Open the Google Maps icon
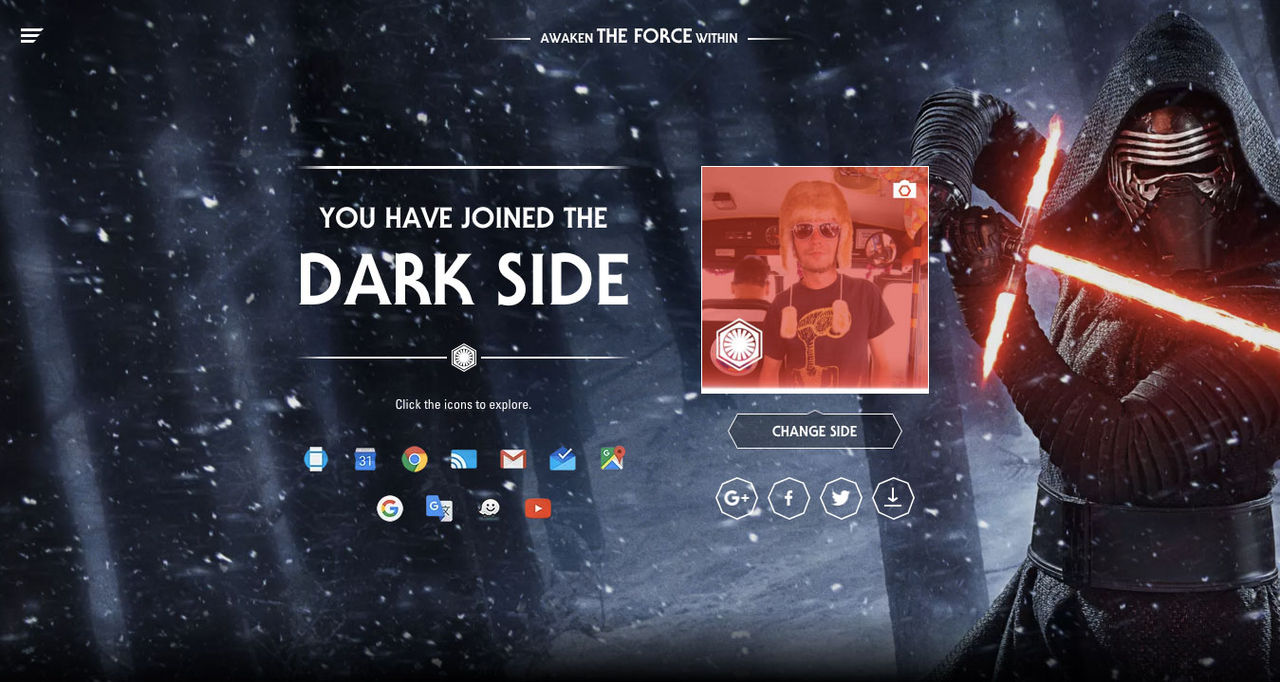This screenshot has height=682, width=1280. (613, 459)
